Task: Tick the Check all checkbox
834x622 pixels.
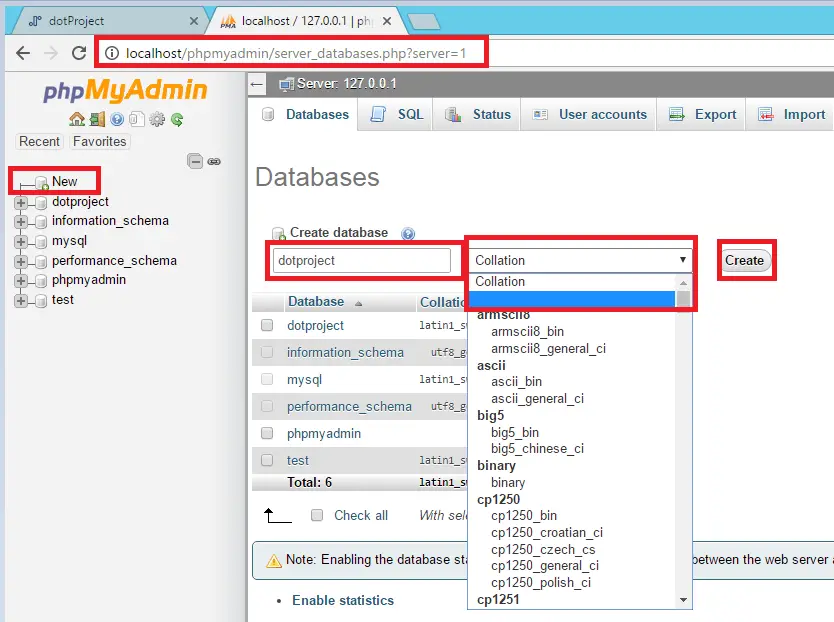Action: (x=317, y=515)
